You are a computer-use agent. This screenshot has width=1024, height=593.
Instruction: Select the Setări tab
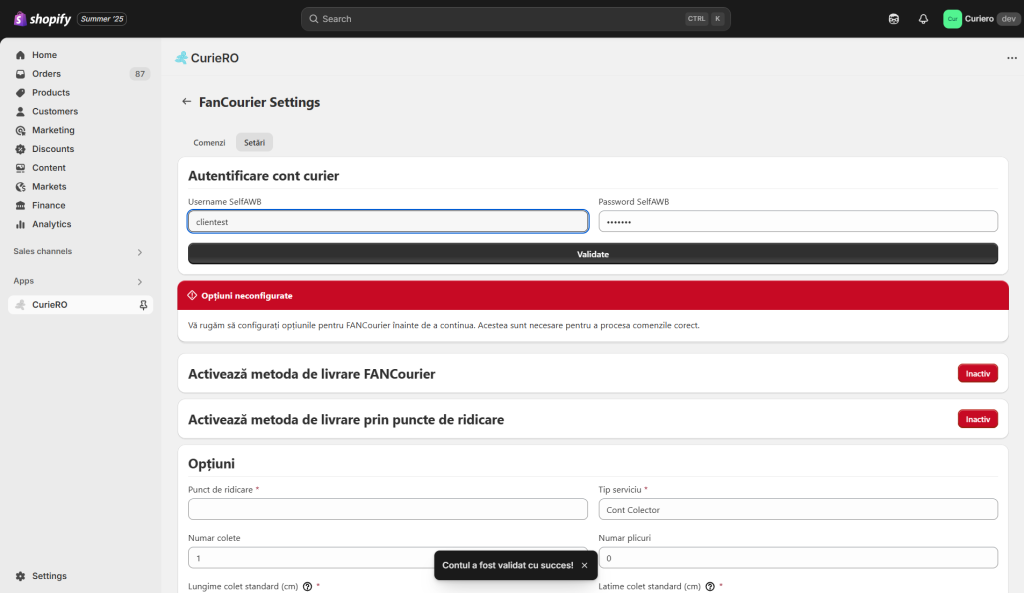tap(255, 142)
